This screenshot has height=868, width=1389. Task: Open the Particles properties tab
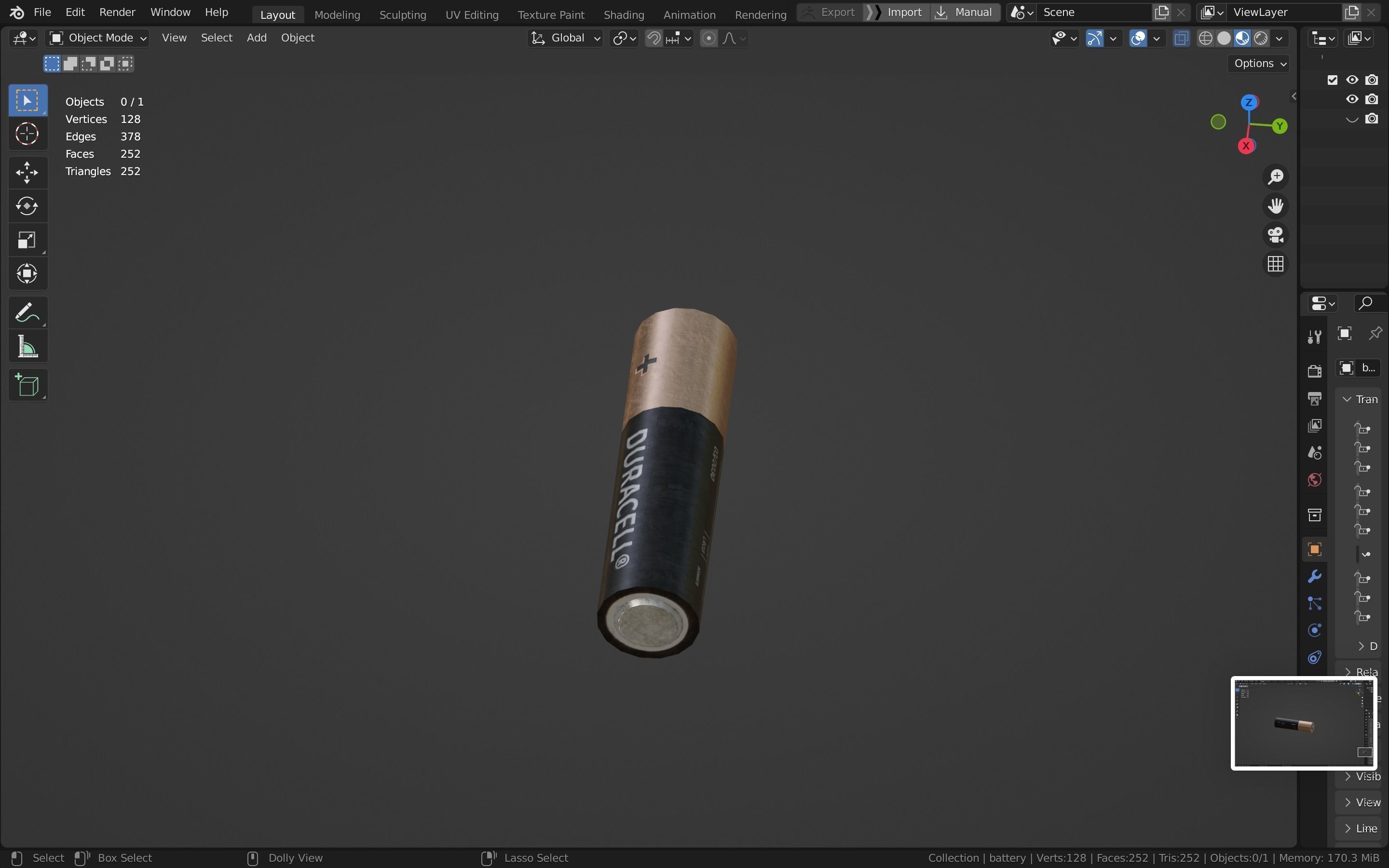(x=1314, y=603)
